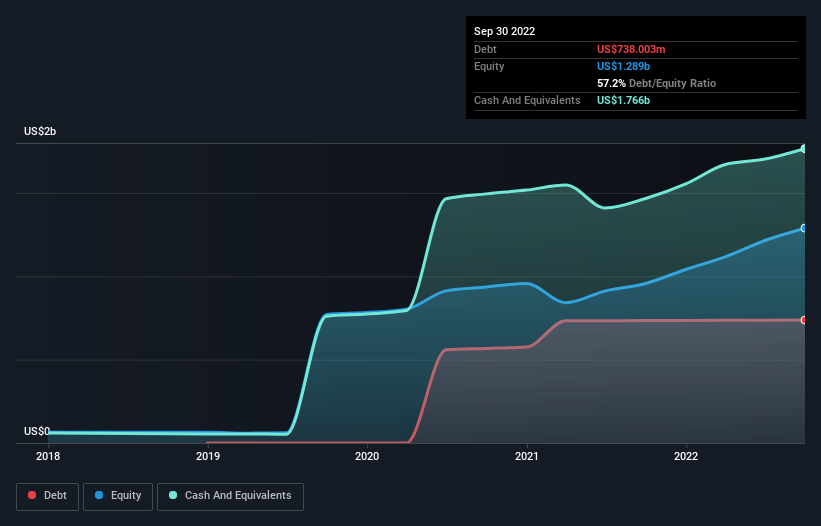Click the 2020 x-axis label
This screenshot has height=526, width=821.
pos(367,456)
